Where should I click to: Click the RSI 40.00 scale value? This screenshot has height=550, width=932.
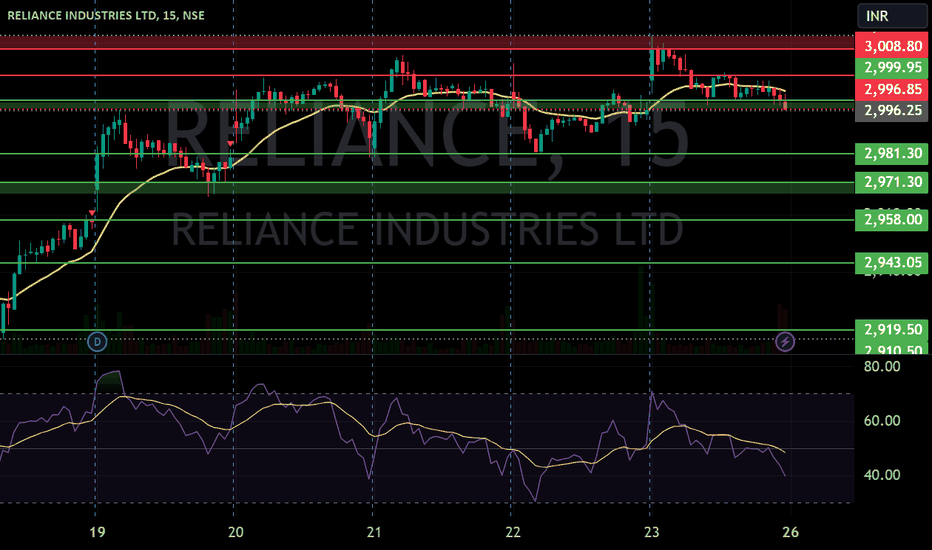coord(881,474)
